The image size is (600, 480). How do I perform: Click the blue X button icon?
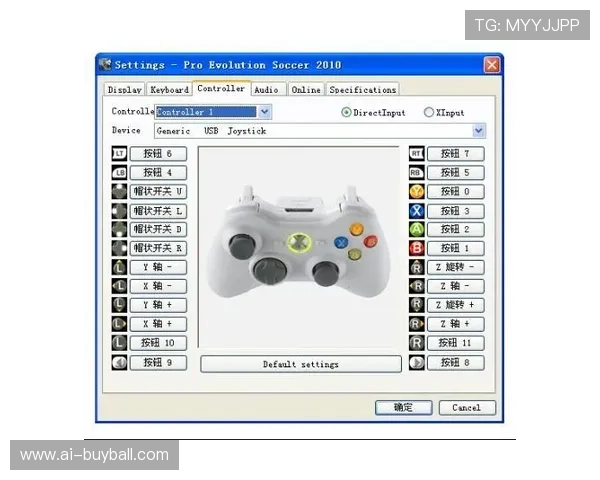click(x=417, y=211)
